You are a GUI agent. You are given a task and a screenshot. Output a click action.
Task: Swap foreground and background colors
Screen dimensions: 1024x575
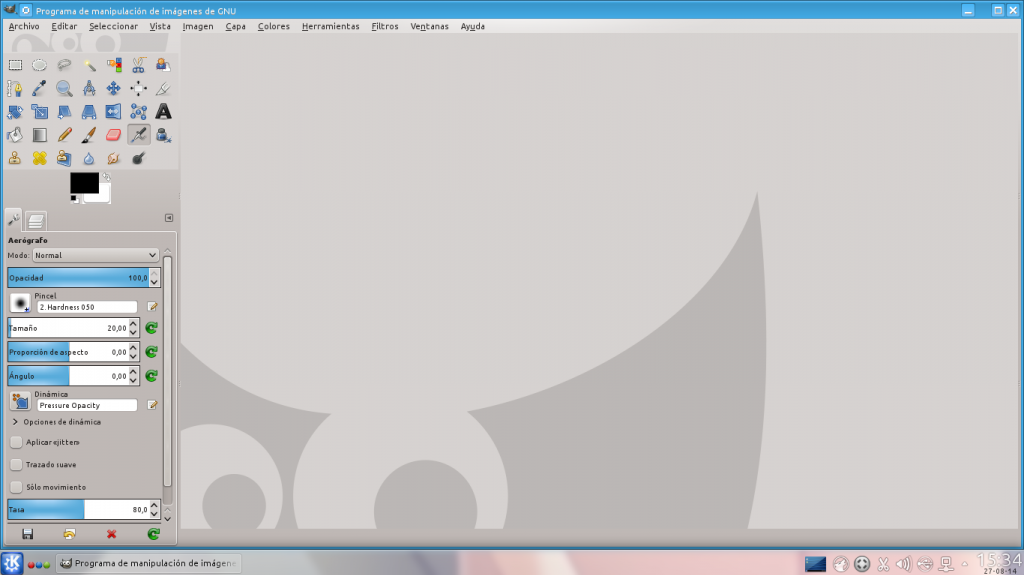pyautogui.click(x=106, y=176)
